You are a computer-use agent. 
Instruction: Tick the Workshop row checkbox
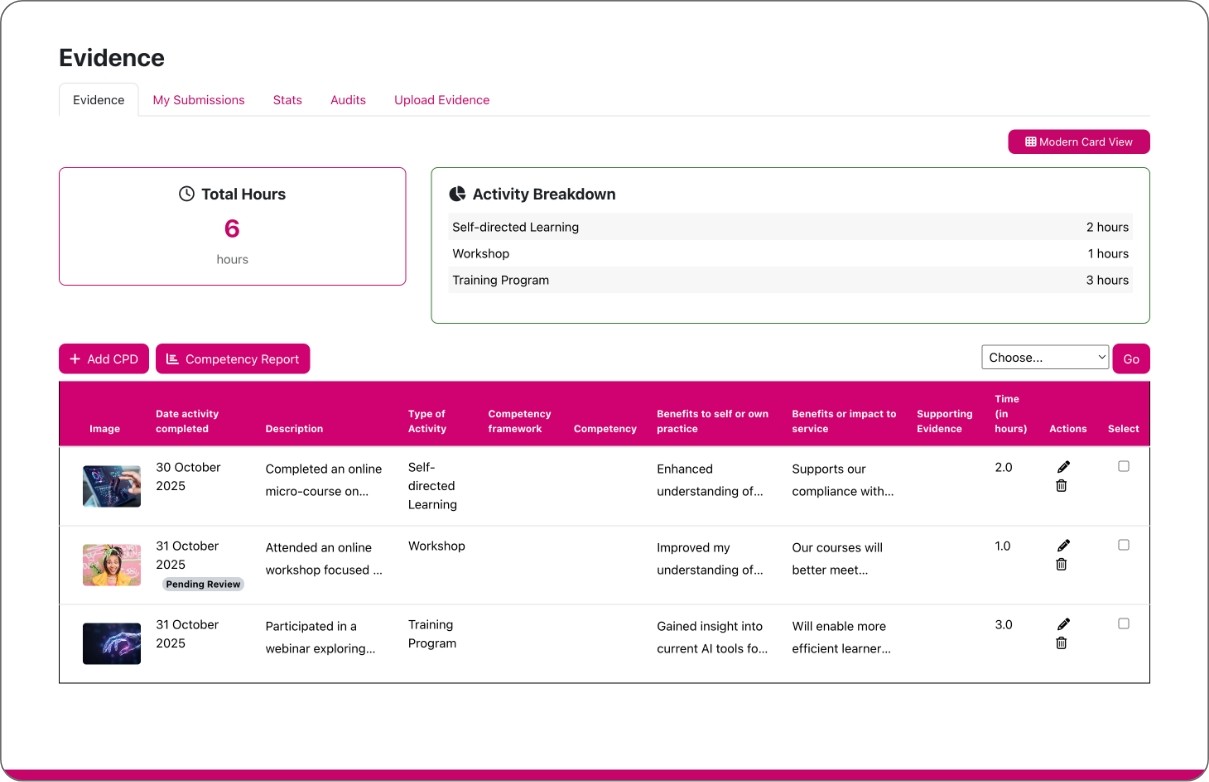pyautogui.click(x=1123, y=545)
